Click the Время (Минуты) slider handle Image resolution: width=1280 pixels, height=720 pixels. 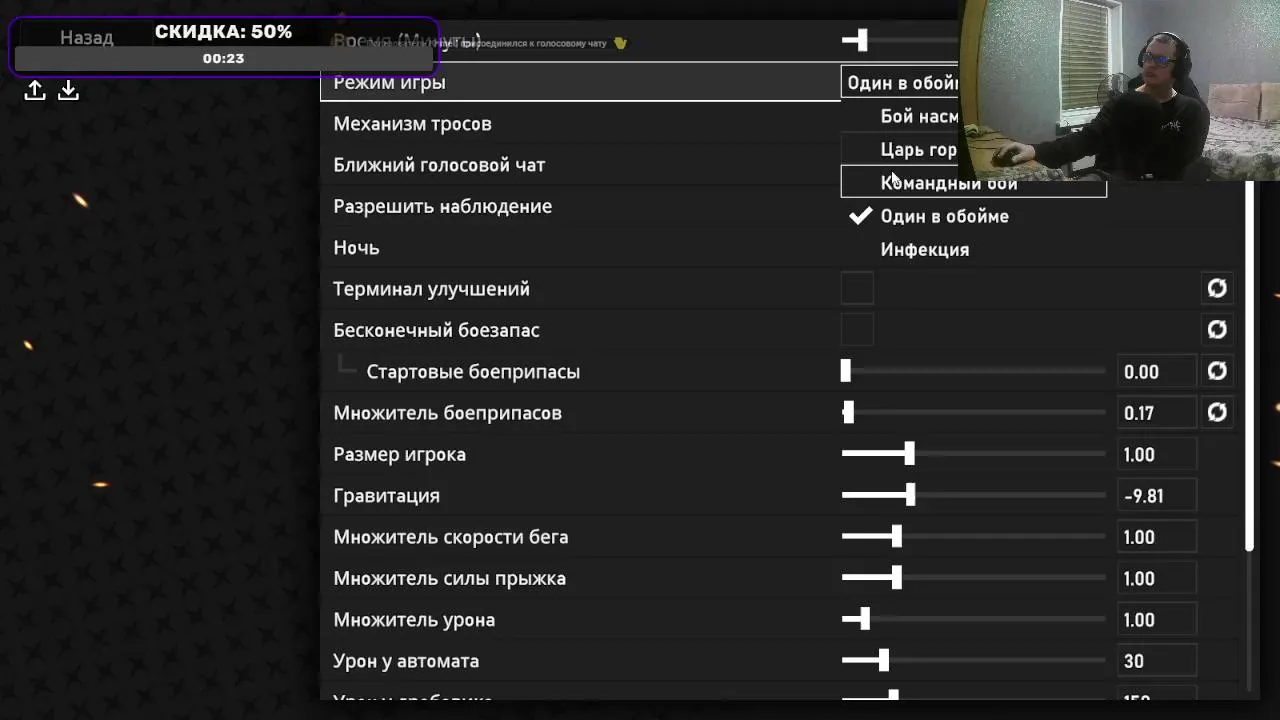861,40
